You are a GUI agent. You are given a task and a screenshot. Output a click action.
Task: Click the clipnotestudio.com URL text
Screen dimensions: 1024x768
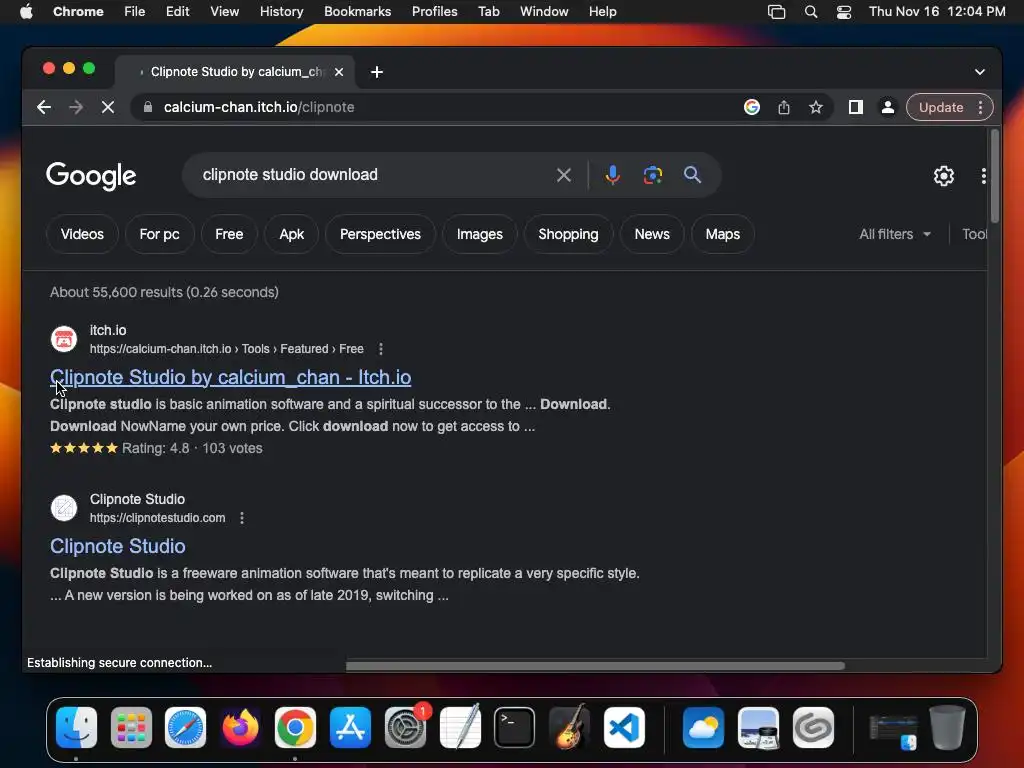tap(157, 518)
